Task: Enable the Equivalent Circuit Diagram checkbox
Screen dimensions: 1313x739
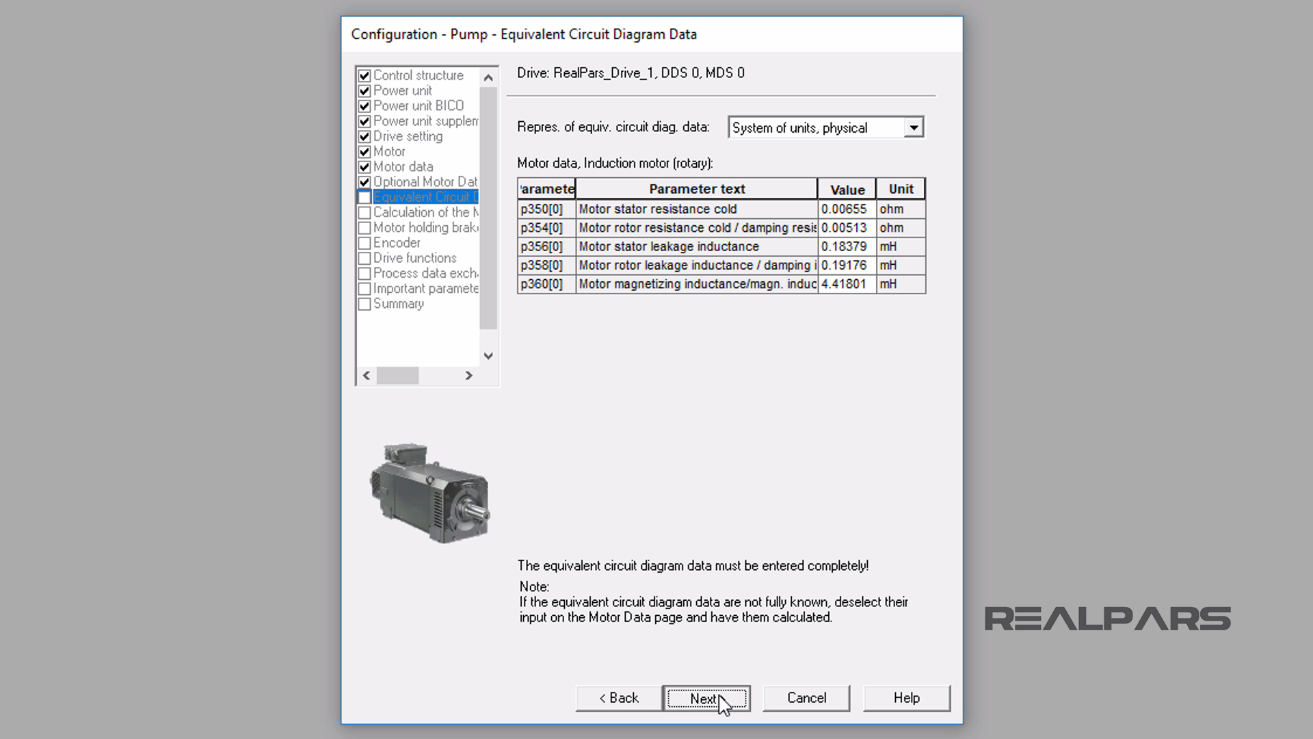Action: tap(365, 197)
